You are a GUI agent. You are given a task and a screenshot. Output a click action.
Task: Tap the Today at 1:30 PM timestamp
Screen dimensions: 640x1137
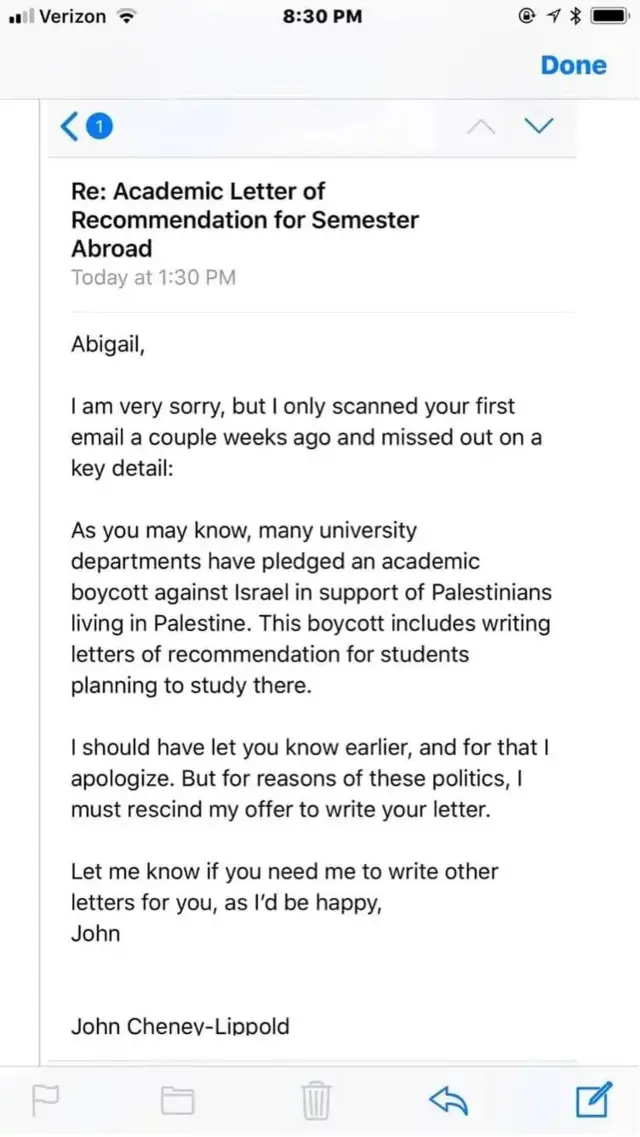coord(154,277)
